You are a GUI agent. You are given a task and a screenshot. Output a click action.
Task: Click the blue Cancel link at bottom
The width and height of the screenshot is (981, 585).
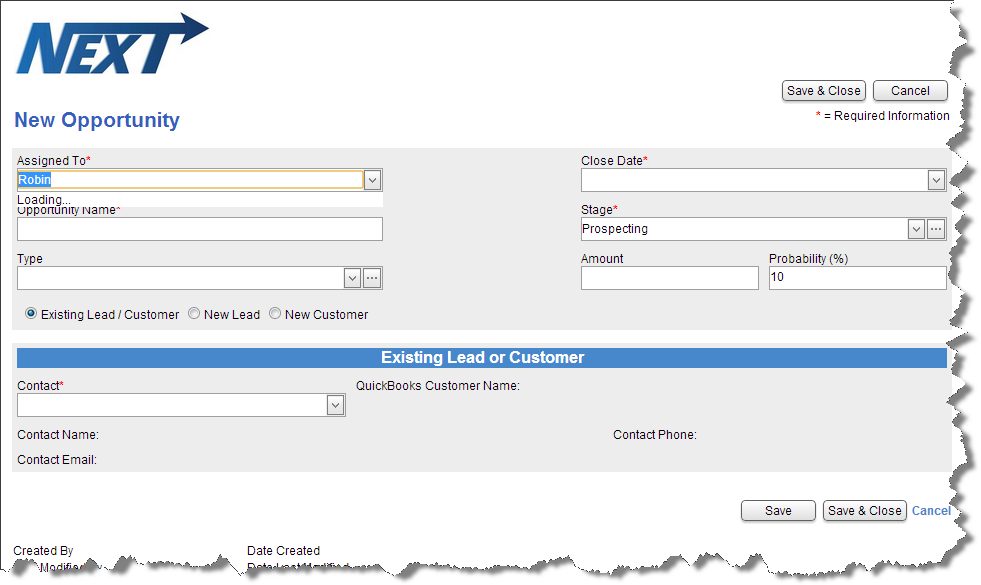931,511
